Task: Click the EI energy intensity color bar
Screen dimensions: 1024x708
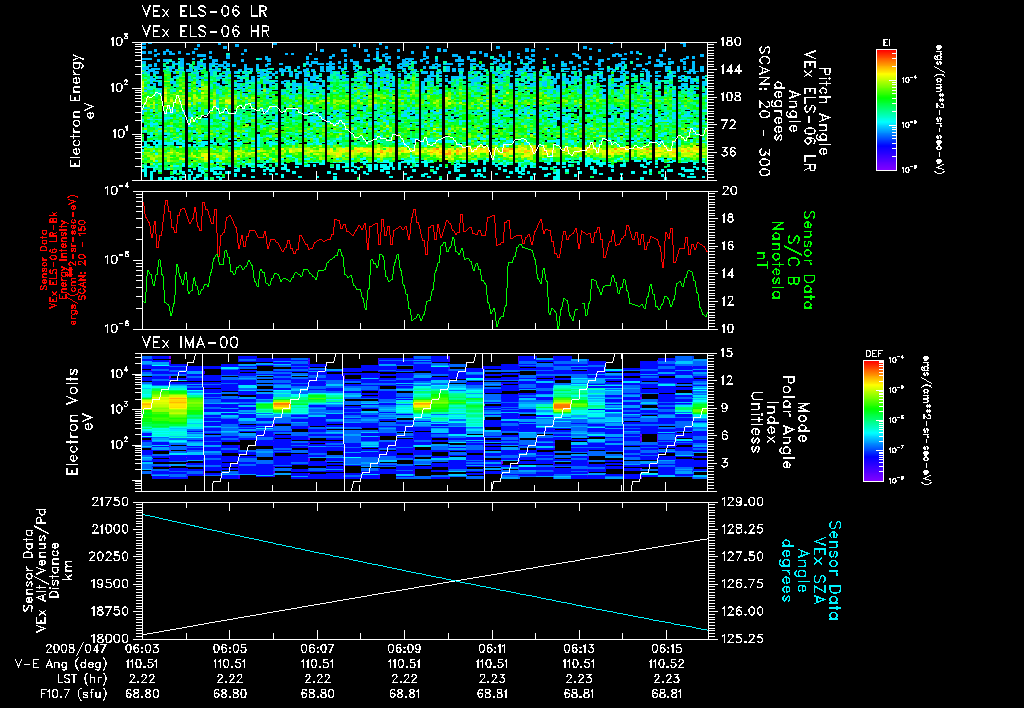Action: [886, 110]
